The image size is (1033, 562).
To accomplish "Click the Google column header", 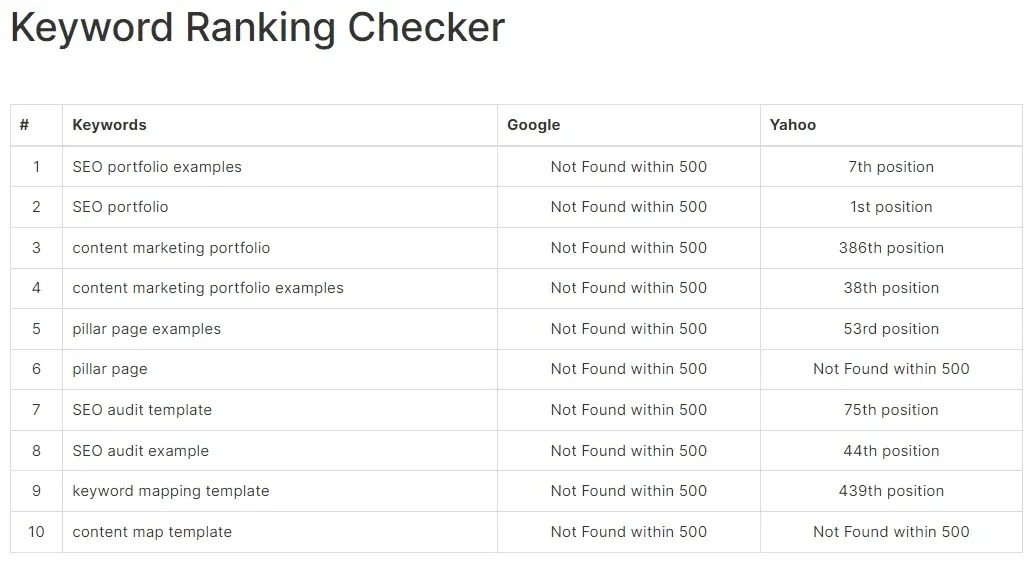I will point(534,125).
